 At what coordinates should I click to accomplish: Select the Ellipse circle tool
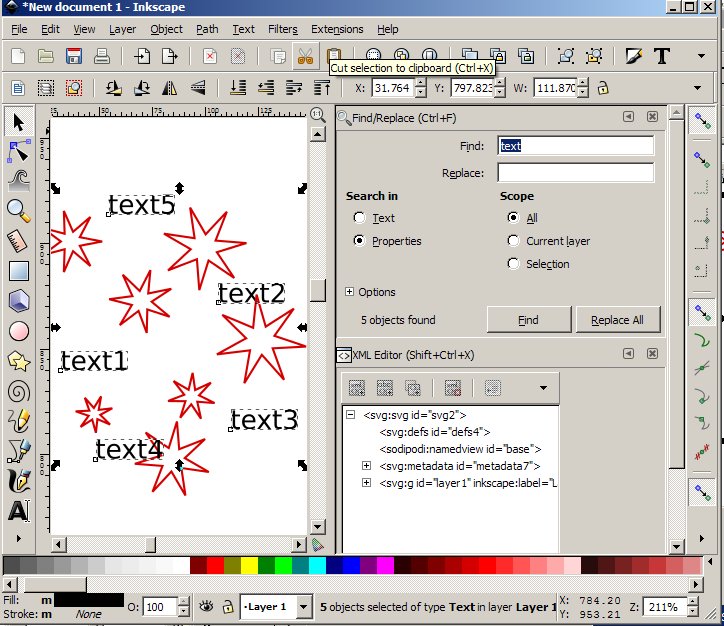18,331
